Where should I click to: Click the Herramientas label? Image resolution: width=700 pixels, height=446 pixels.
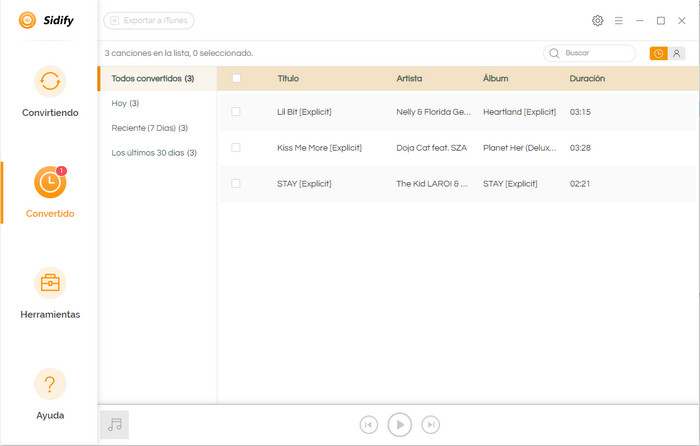click(50, 315)
